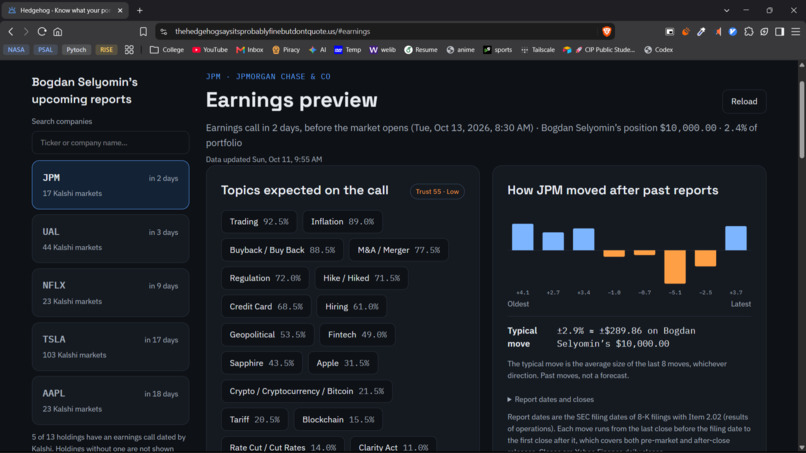Go to the browser home page icon
Screen dimensions: 806x453
pos(58,31)
